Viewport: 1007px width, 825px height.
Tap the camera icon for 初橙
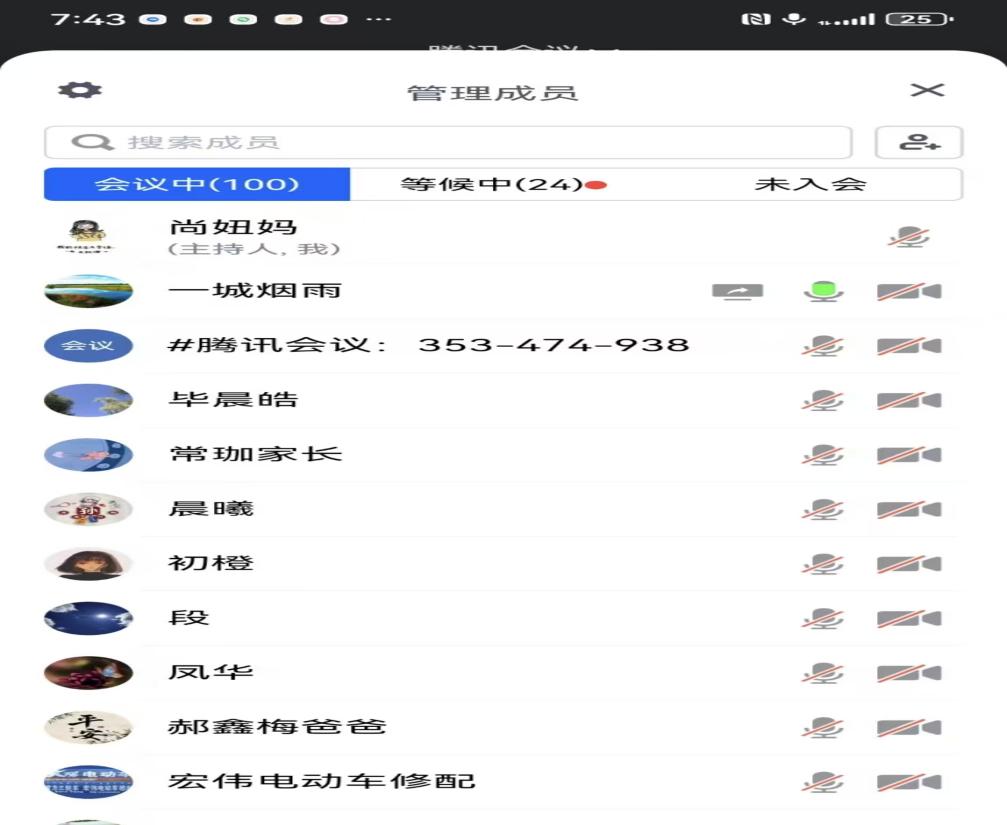(909, 564)
